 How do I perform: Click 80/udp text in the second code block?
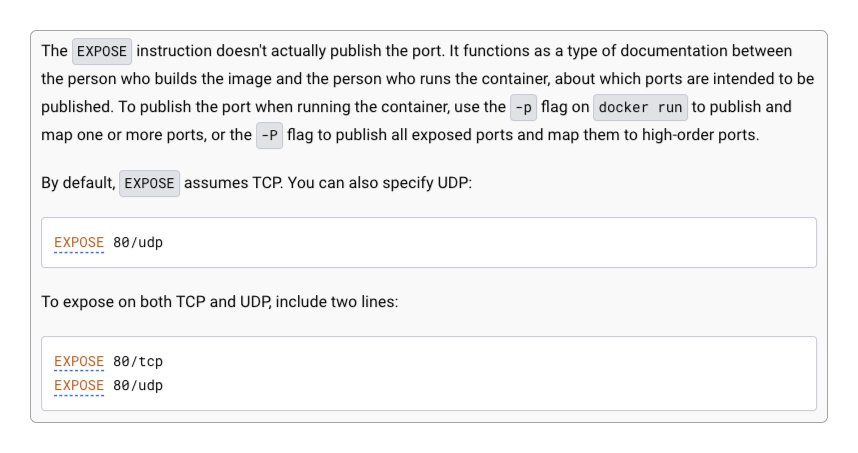point(138,386)
